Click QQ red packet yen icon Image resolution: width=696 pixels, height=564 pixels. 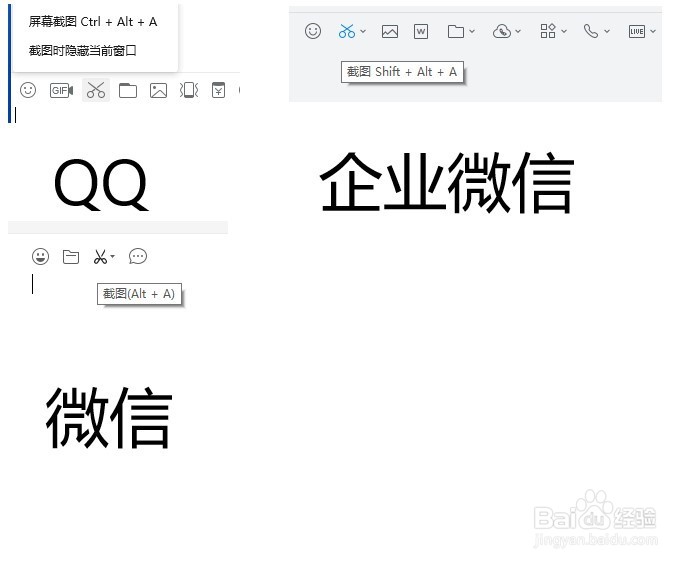click(x=218, y=90)
